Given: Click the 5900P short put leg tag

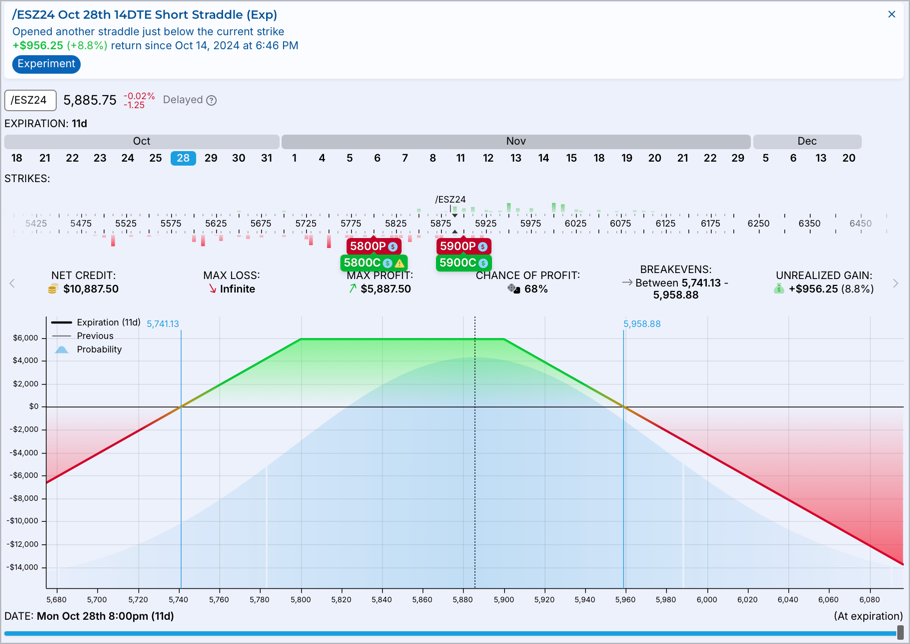Looking at the screenshot, I should coord(464,247).
